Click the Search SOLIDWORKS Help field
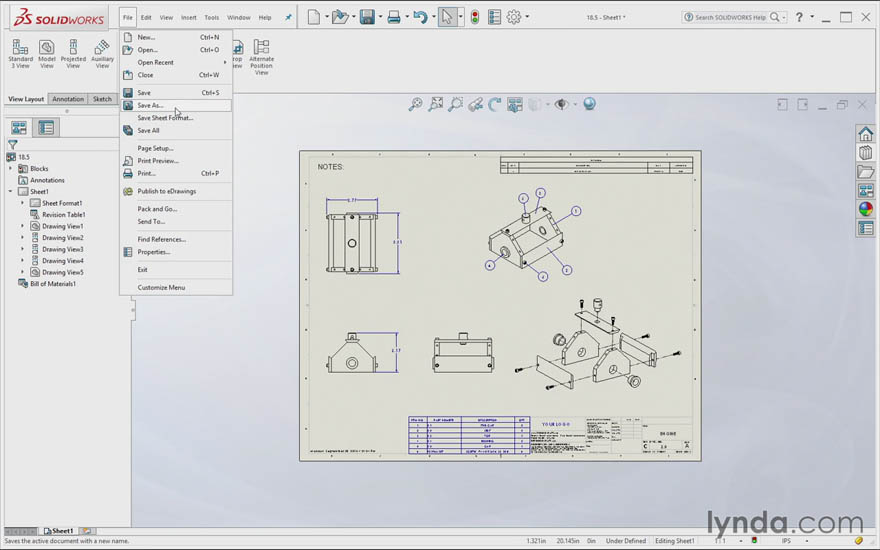This screenshot has width=880, height=550. coord(730,17)
